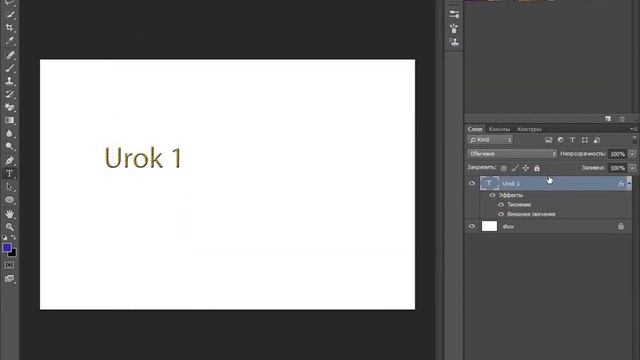The width and height of the screenshot is (640, 360).
Task: Select the Eyedropper tool
Action: (x=10, y=41)
